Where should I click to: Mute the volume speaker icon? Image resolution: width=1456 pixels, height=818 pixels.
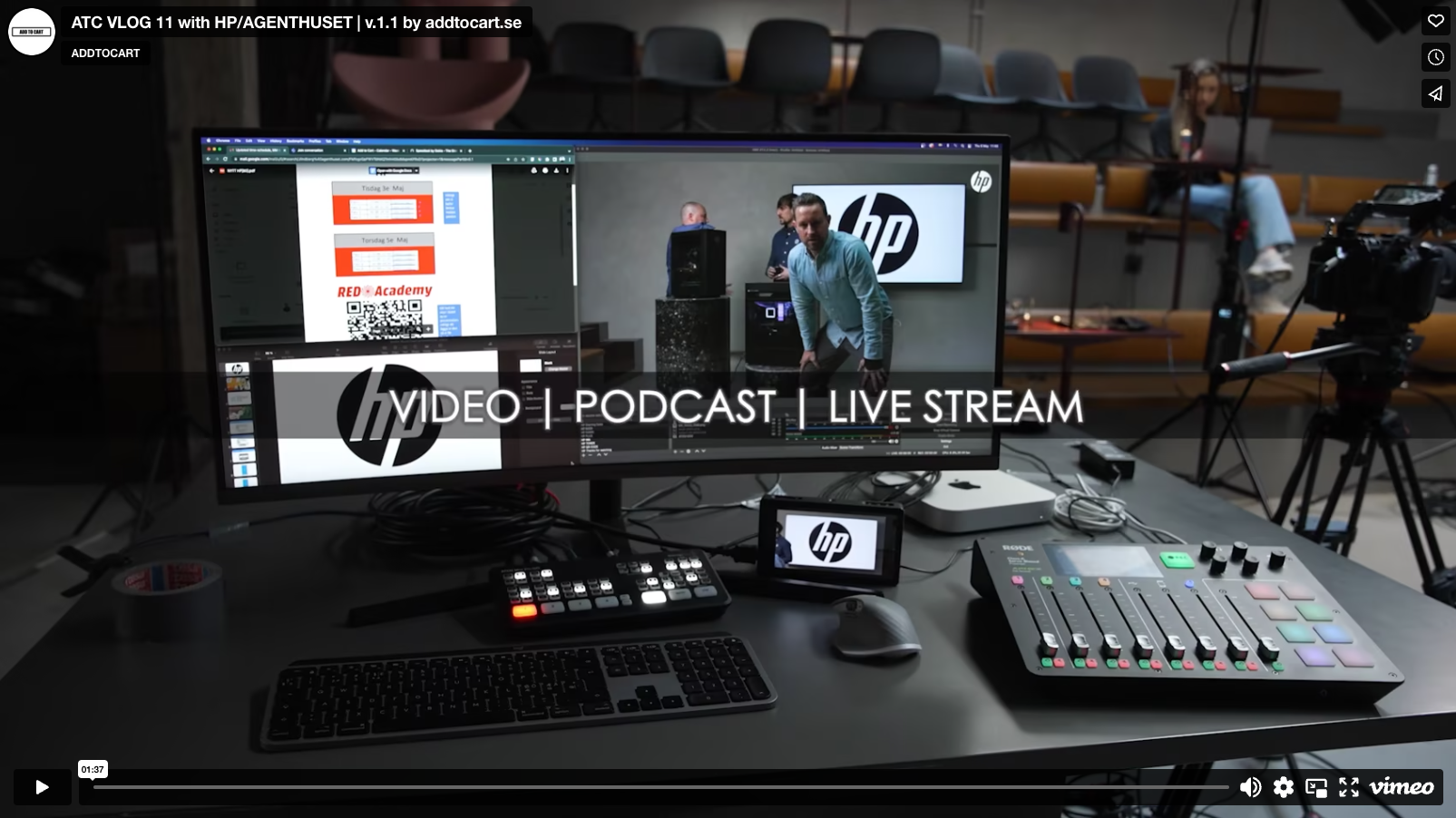click(x=1250, y=787)
